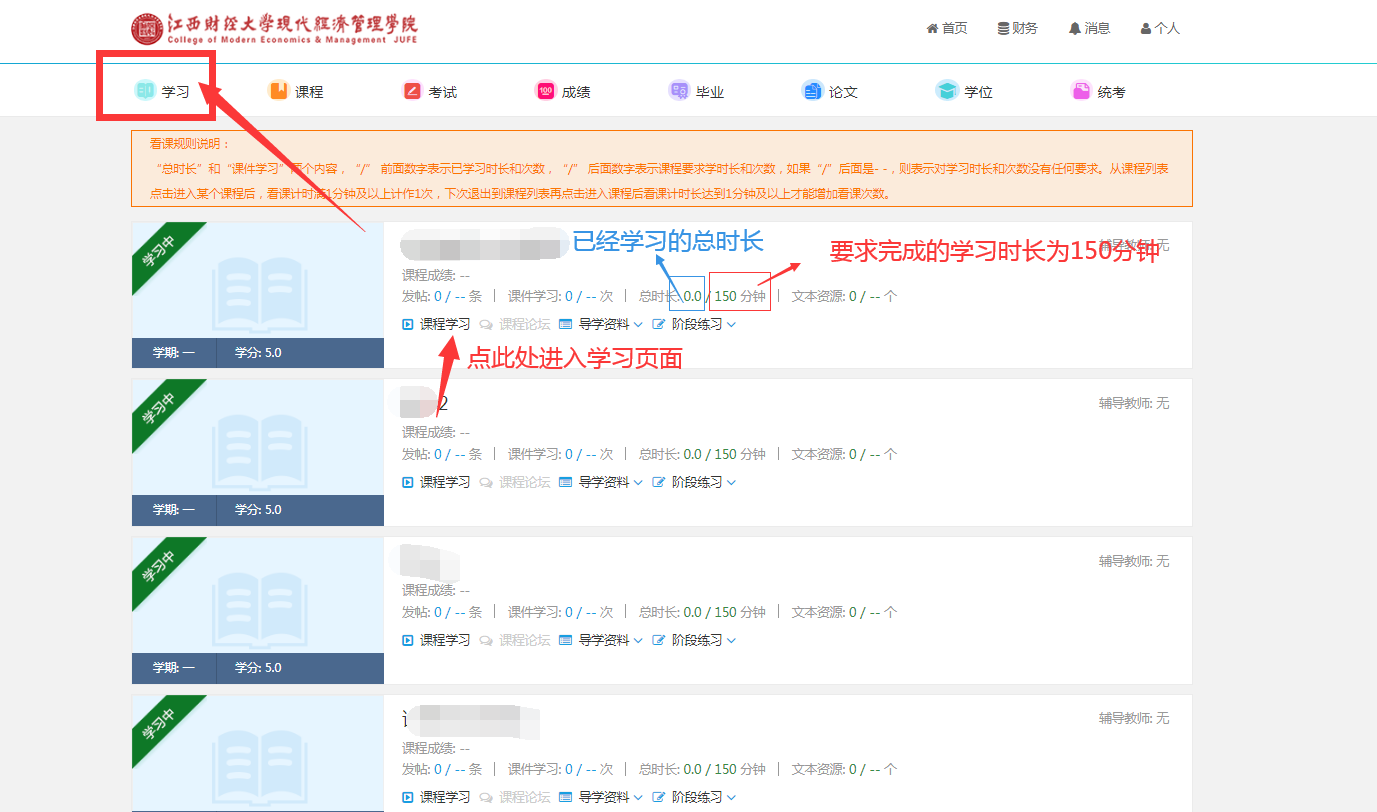Click the third course book thumbnail
The image size is (1377, 812).
click(258, 600)
